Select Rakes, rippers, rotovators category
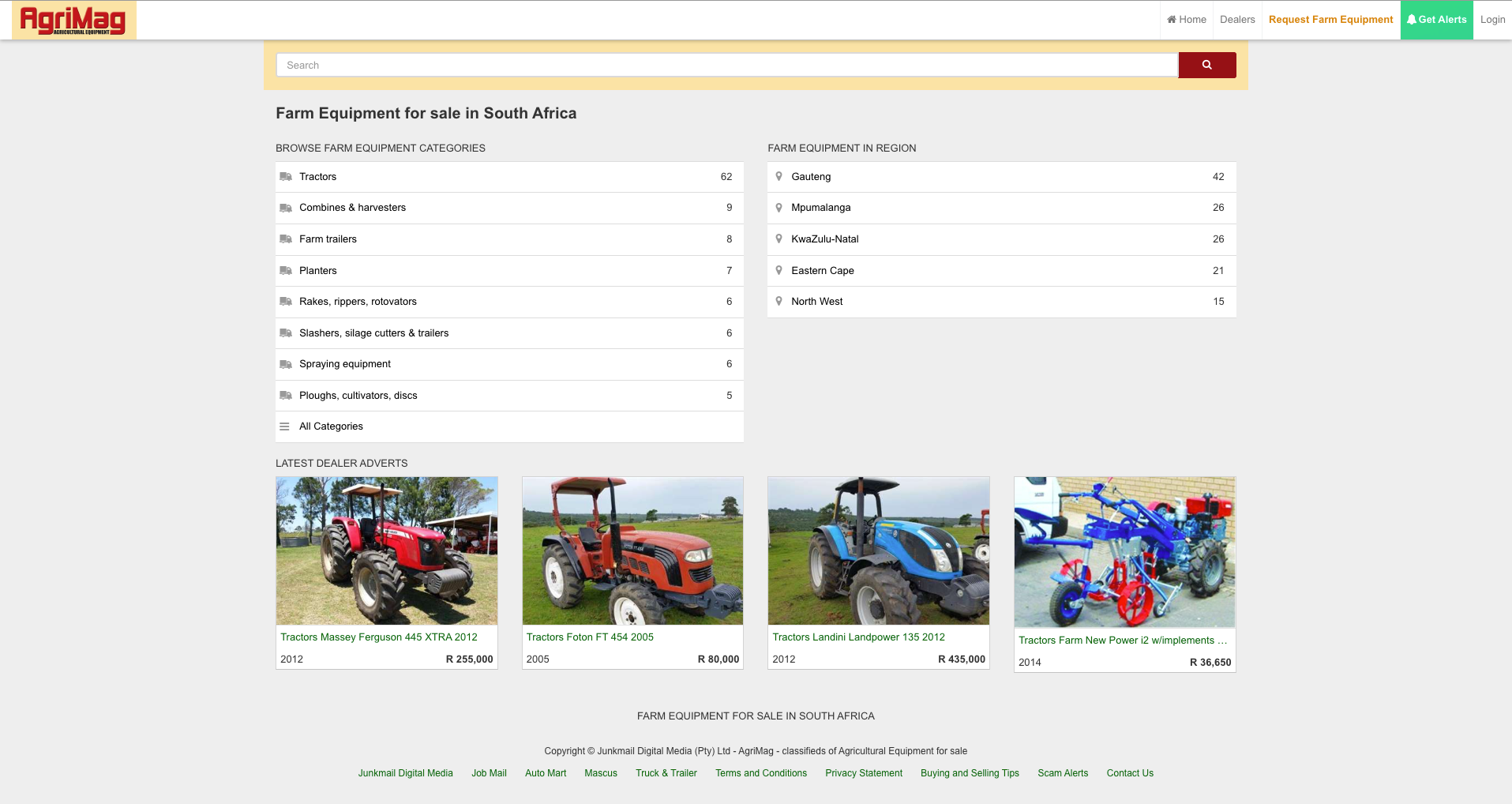The width and height of the screenshot is (1512, 804). pos(509,302)
